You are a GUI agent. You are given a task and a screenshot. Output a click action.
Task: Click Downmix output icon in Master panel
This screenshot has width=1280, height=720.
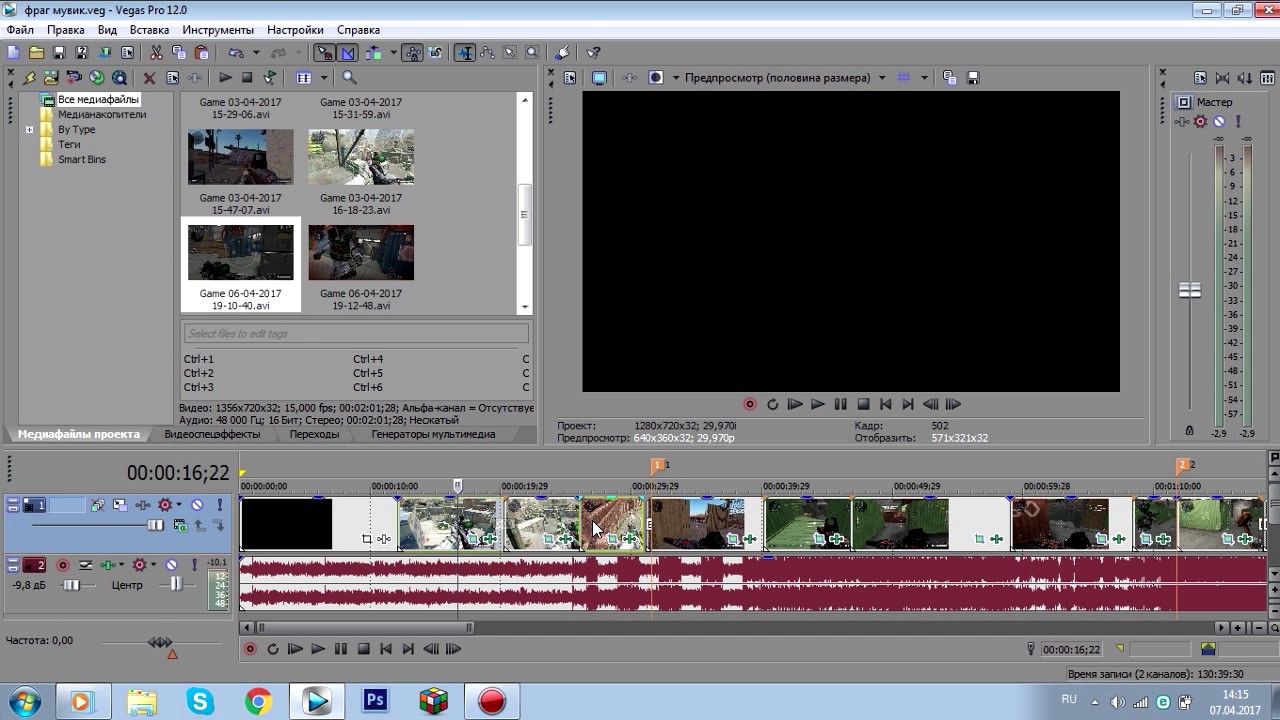tap(1222, 77)
